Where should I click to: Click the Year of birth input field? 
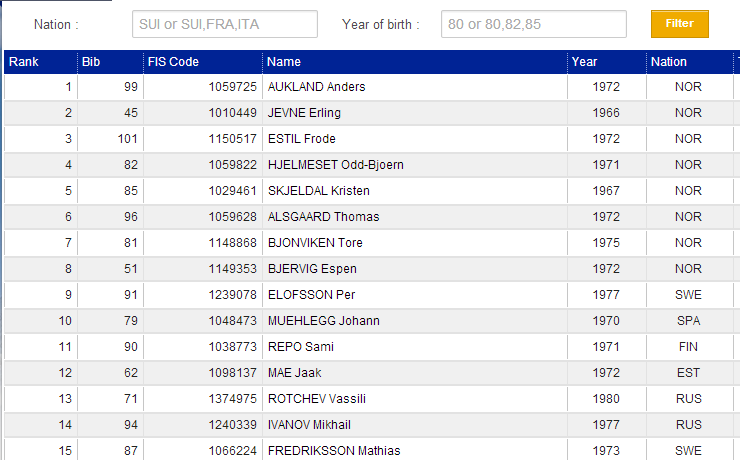click(x=533, y=24)
